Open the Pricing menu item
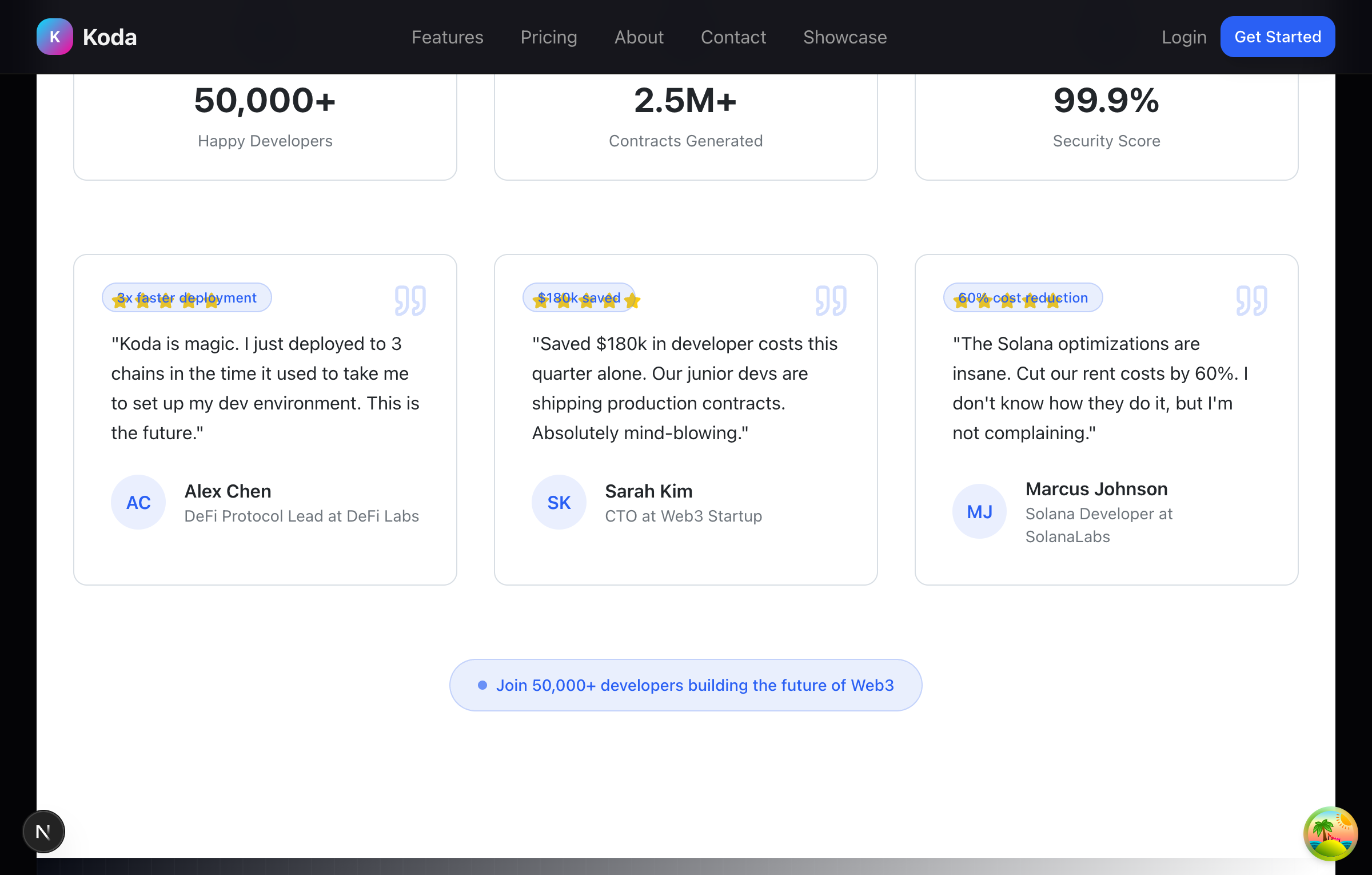1372x875 pixels. coord(548,37)
